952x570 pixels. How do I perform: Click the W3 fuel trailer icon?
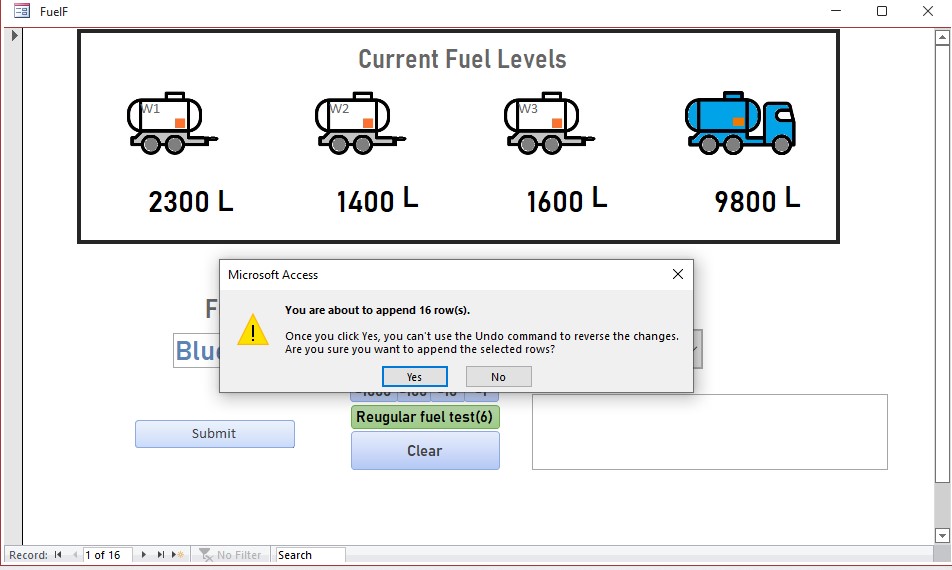coord(549,123)
